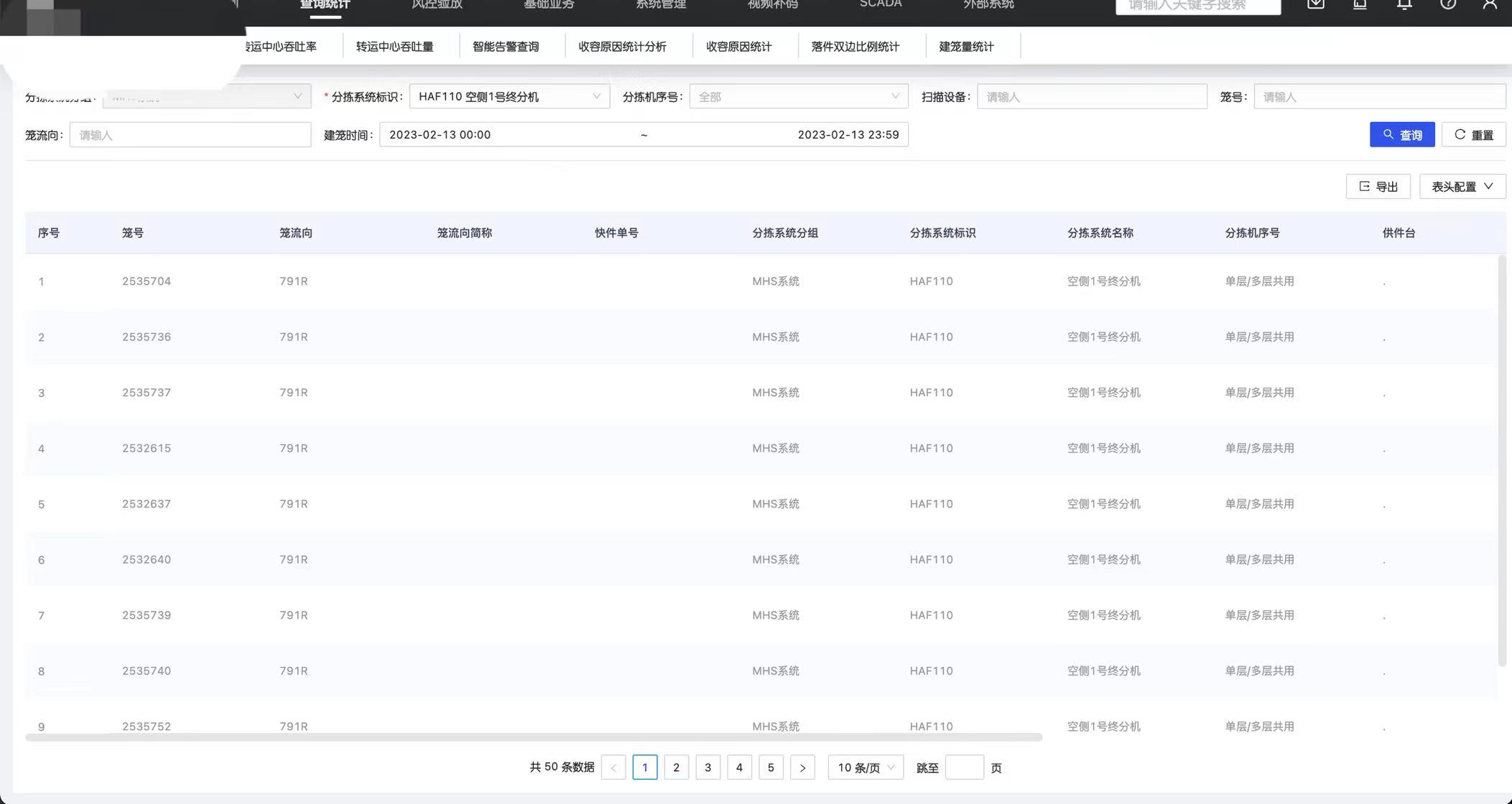The image size is (1512, 804).
Task: Click the vertical table scrollbar
Action: click(1502, 461)
